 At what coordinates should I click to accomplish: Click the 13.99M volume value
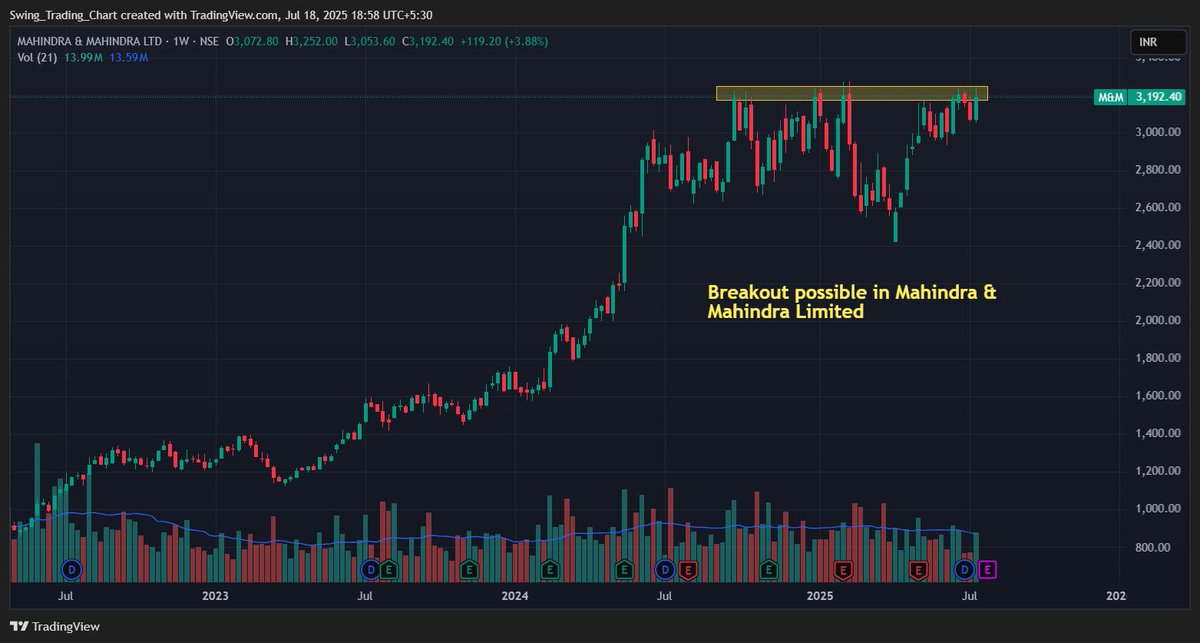coord(84,58)
